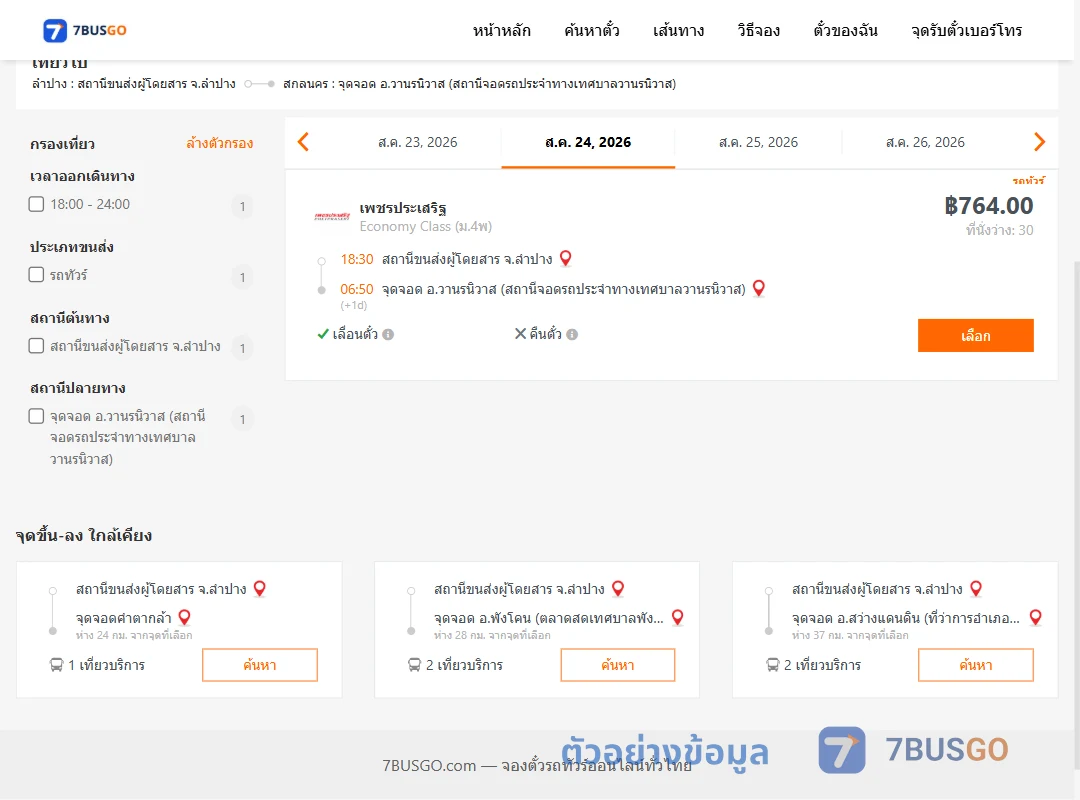The image size is (1080, 800).
Task: Click departure time 18:30
Action: tap(356, 259)
